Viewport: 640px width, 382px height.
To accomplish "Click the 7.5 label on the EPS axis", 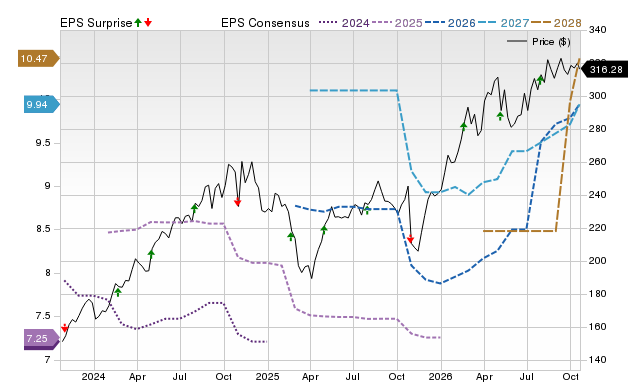I will tap(43, 316).
